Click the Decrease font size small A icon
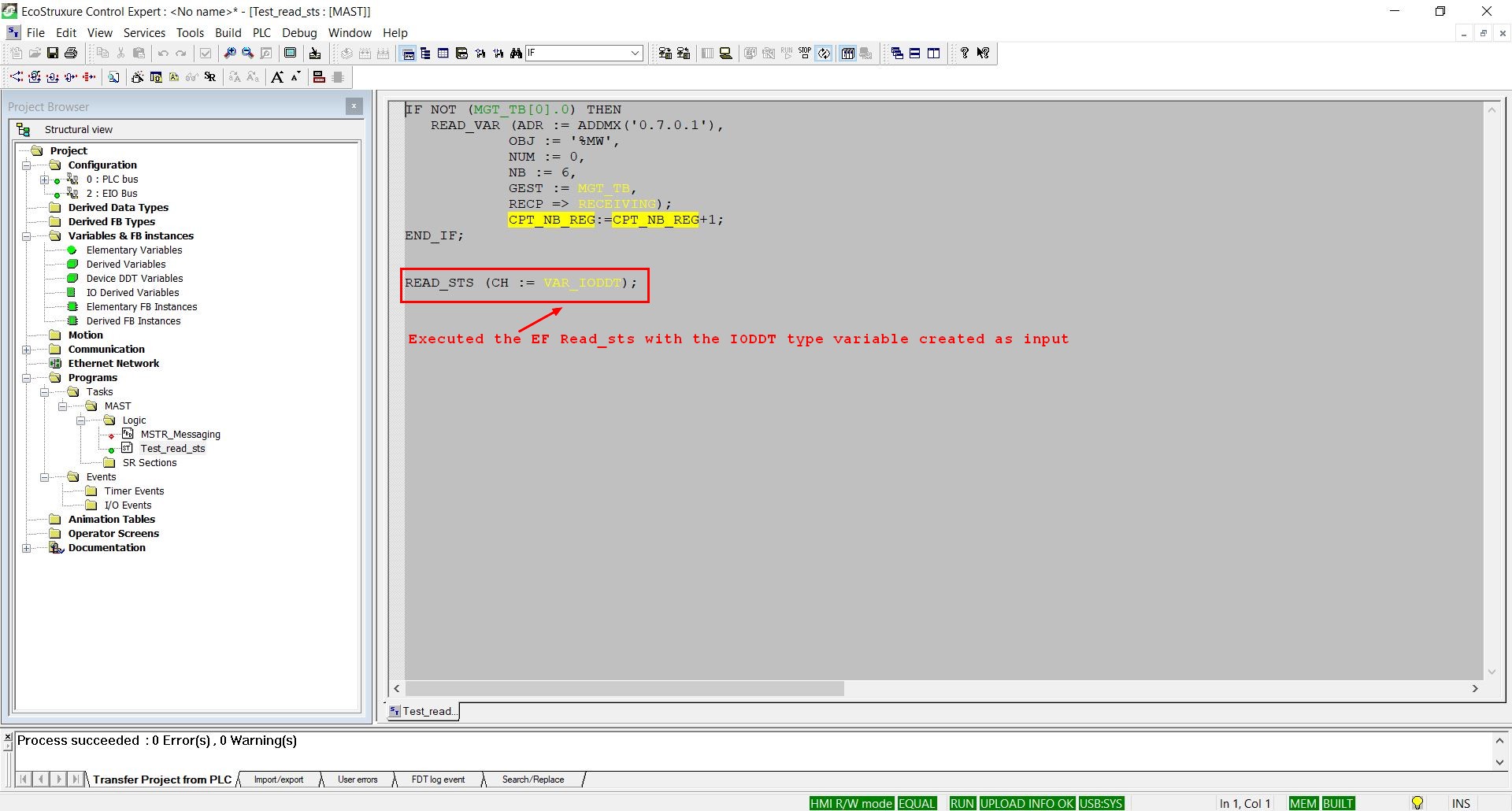The image size is (1512, 811). click(295, 76)
